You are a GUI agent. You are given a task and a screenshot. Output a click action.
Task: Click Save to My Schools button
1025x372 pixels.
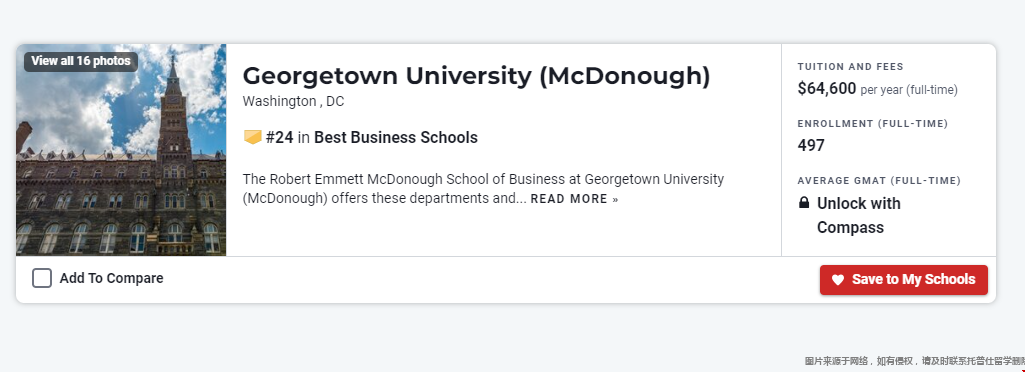pyautogui.click(x=903, y=280)
